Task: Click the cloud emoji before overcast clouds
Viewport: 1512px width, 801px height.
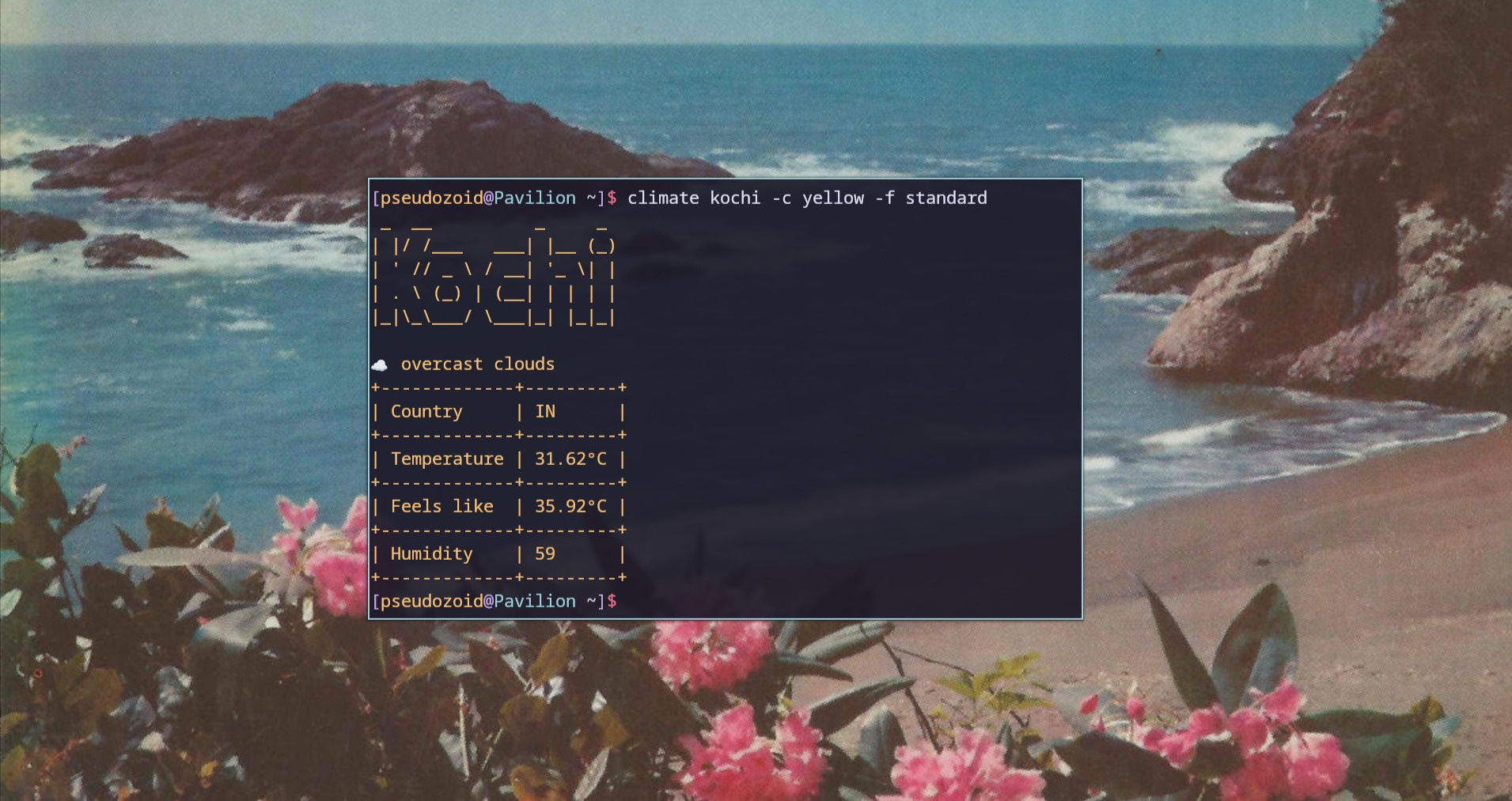Action: tap(379, 365)
